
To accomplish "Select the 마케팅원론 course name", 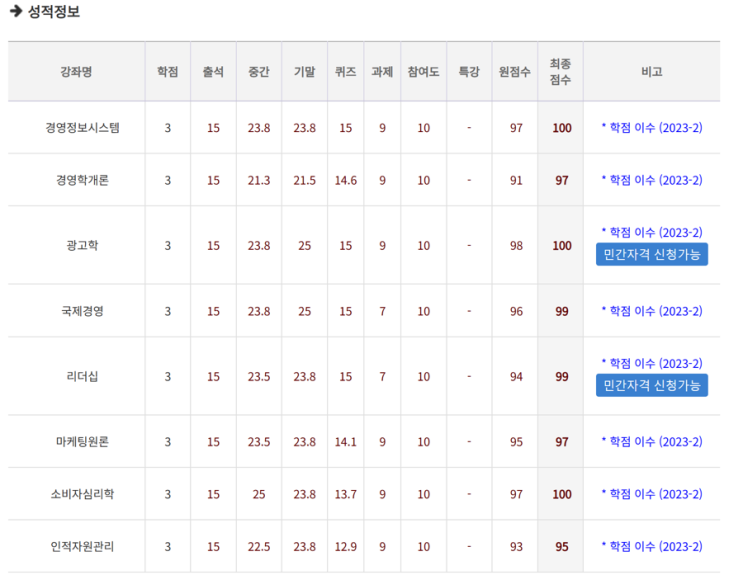I will [82, 441].
